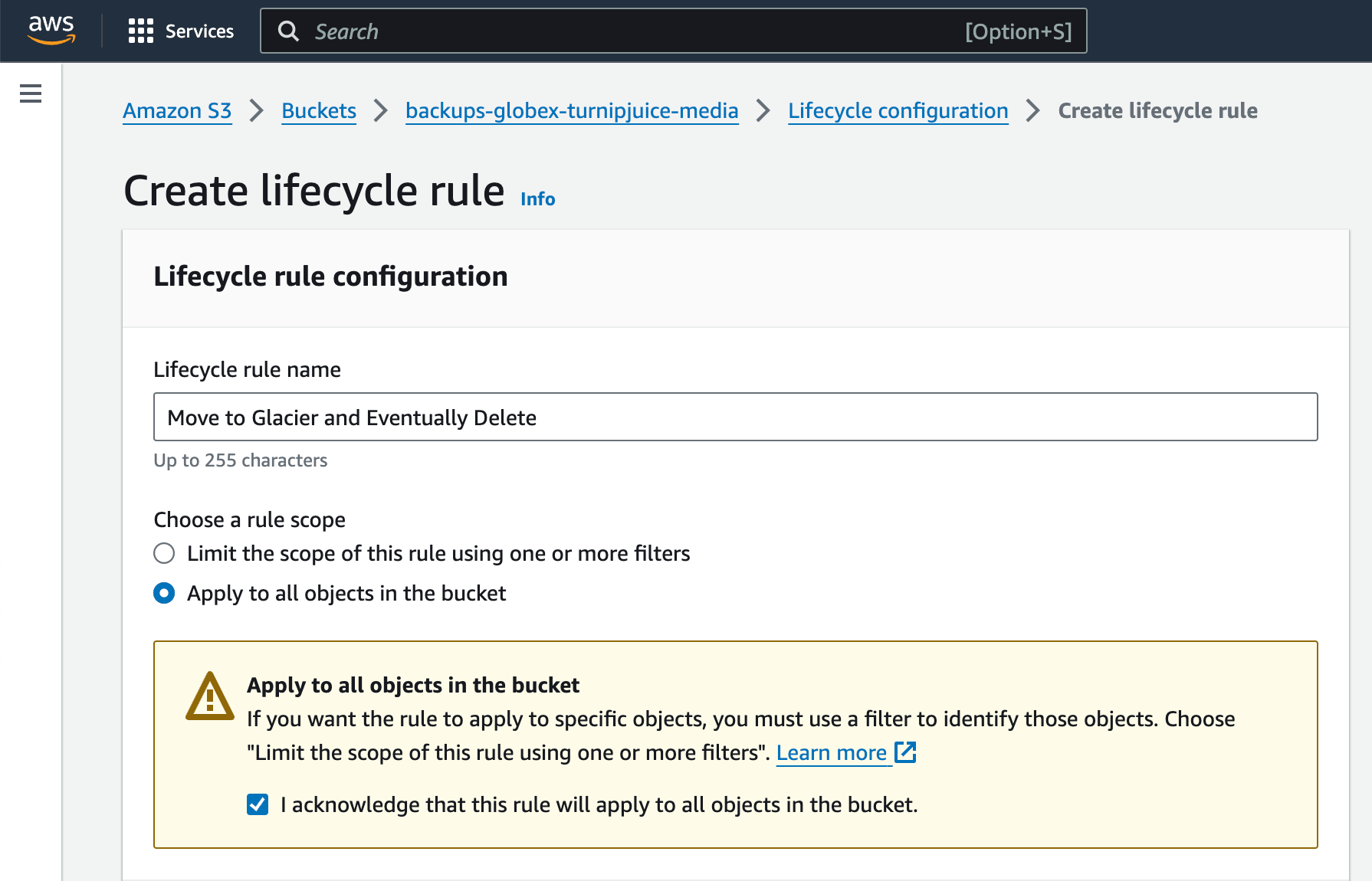Click the Create lifecycle rule breadcrumb text

pos(1157,110)
